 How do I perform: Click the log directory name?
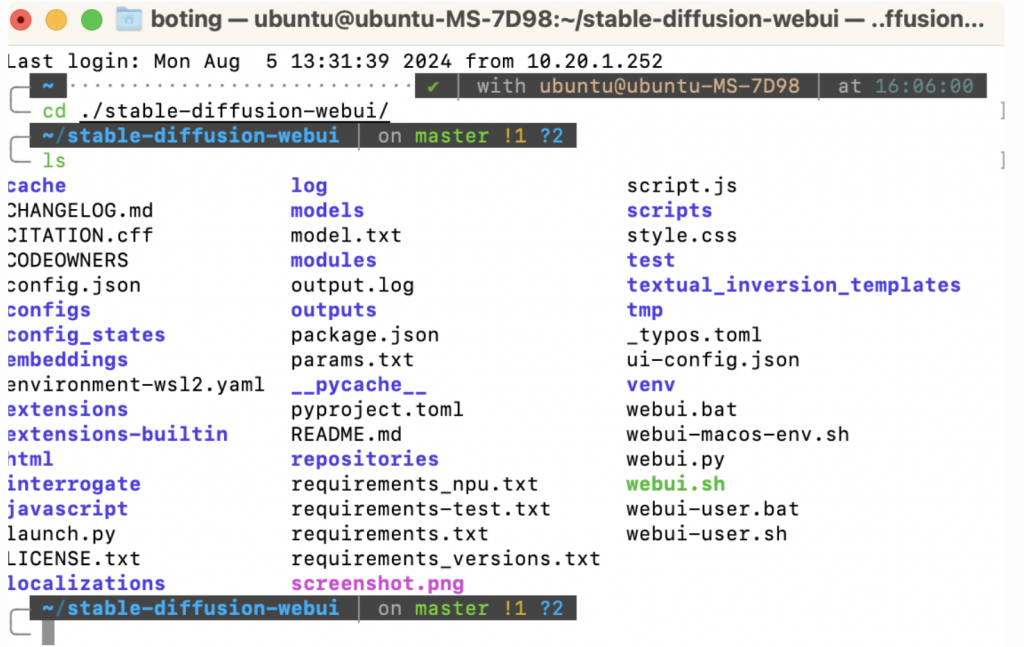point(309,186)
